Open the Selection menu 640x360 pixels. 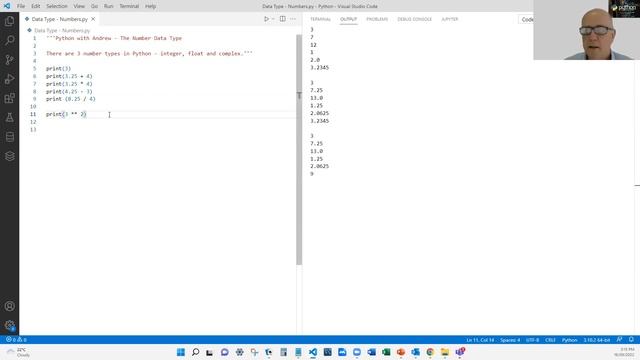(56, 6)
